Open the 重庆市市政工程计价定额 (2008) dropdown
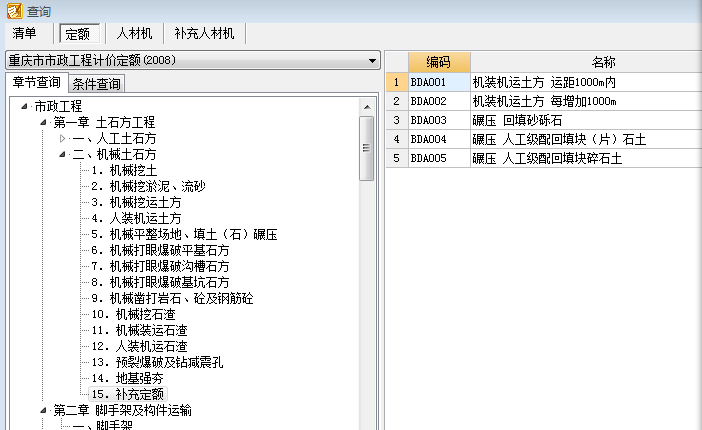The image size is (702, 430). [193, 60]
